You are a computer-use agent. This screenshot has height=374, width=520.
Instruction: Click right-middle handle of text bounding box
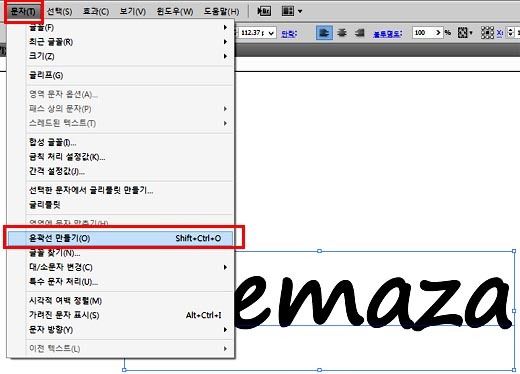(x=514, y=311)
